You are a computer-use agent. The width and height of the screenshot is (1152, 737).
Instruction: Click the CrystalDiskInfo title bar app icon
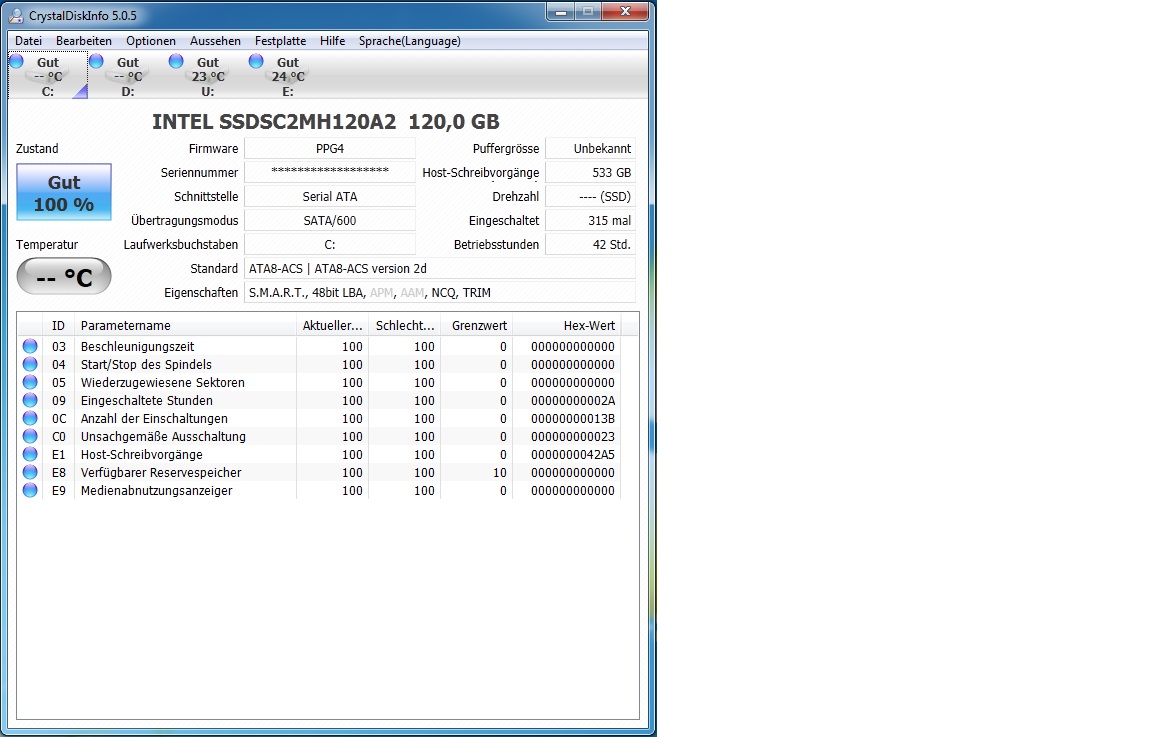coord(15,15)
